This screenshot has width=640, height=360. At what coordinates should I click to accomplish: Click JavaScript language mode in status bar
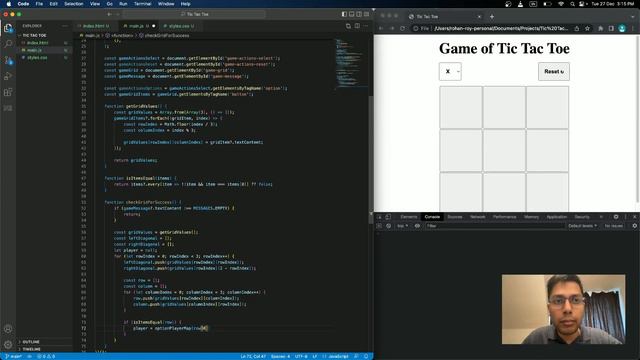338,356
